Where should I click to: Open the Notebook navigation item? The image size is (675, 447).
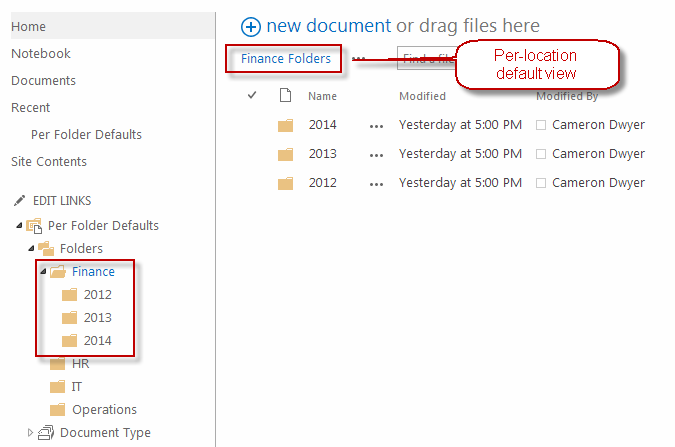click(x=41, y=53)
